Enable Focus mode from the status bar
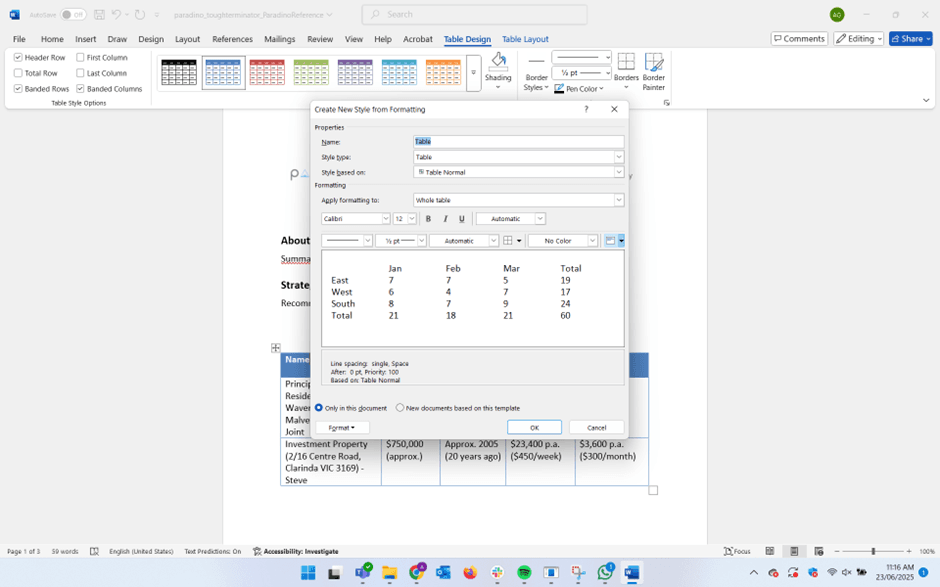Image resolution: width=940 pixels, height=587 pixels. tap(736, 551)
